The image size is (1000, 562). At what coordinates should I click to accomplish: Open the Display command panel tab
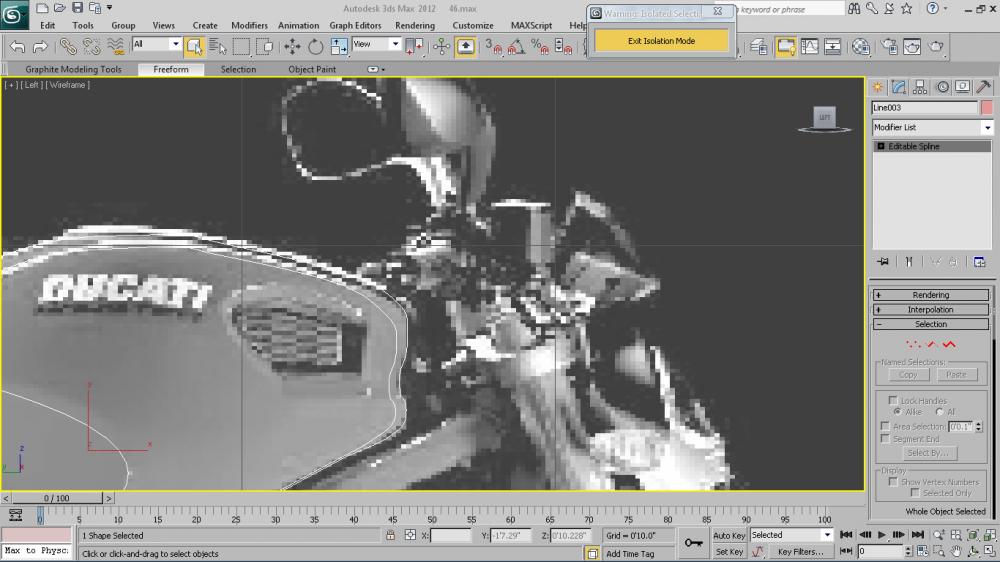[x=962, y=87]
